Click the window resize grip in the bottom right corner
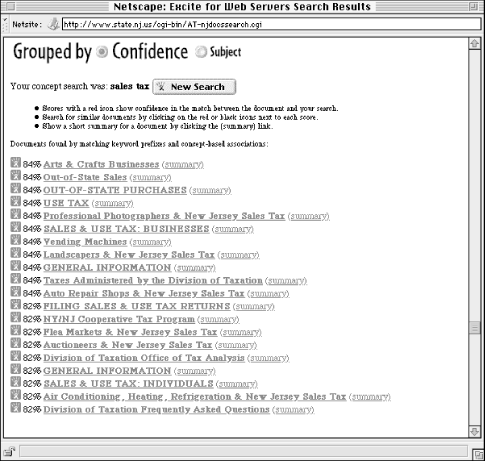This screenshot has width=485, height=461. 476,454
